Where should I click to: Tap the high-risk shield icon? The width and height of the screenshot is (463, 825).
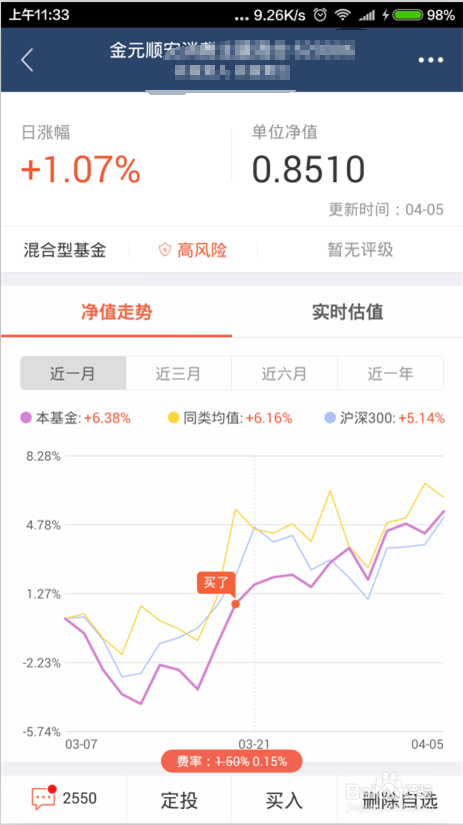pyautogui.click(x=165, y=250)
